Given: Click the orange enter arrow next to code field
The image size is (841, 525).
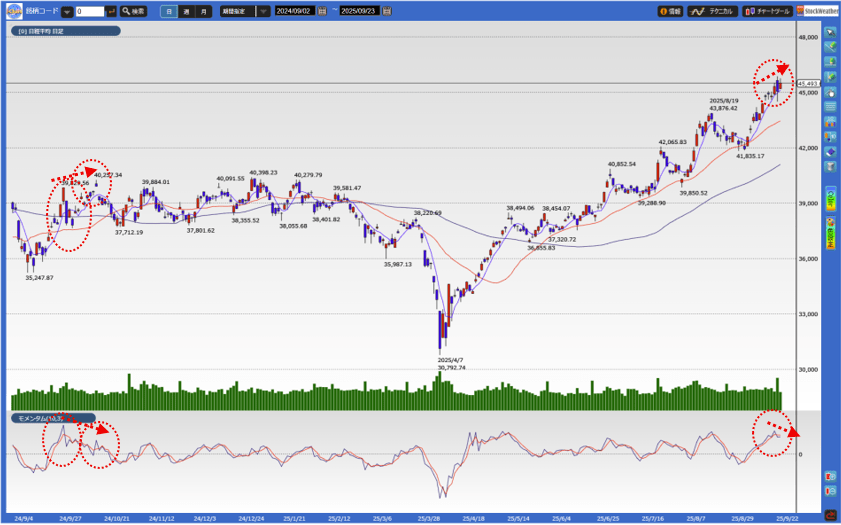Looking at the screenshot, I should [111, 11].
